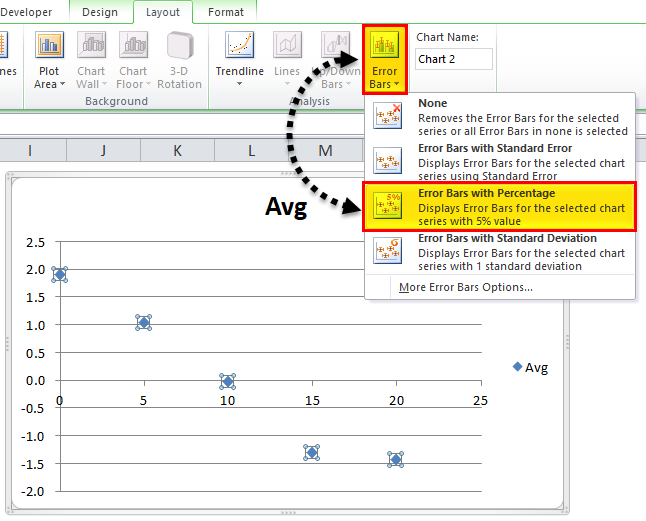Click the Chart Floor icon
646x521 pixels.
coord(133,44)
